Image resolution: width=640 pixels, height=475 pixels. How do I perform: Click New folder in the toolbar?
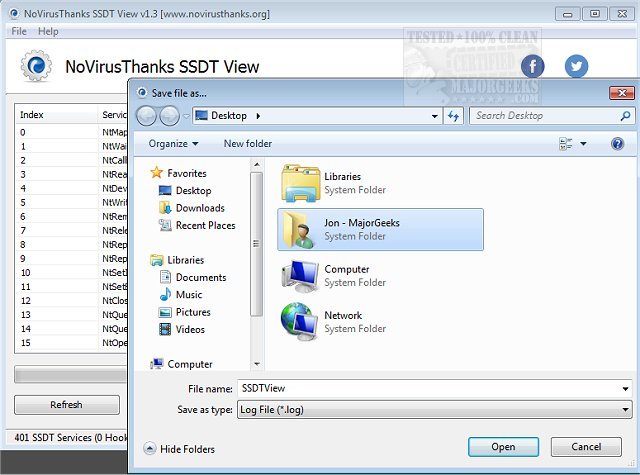pos(248,144)
